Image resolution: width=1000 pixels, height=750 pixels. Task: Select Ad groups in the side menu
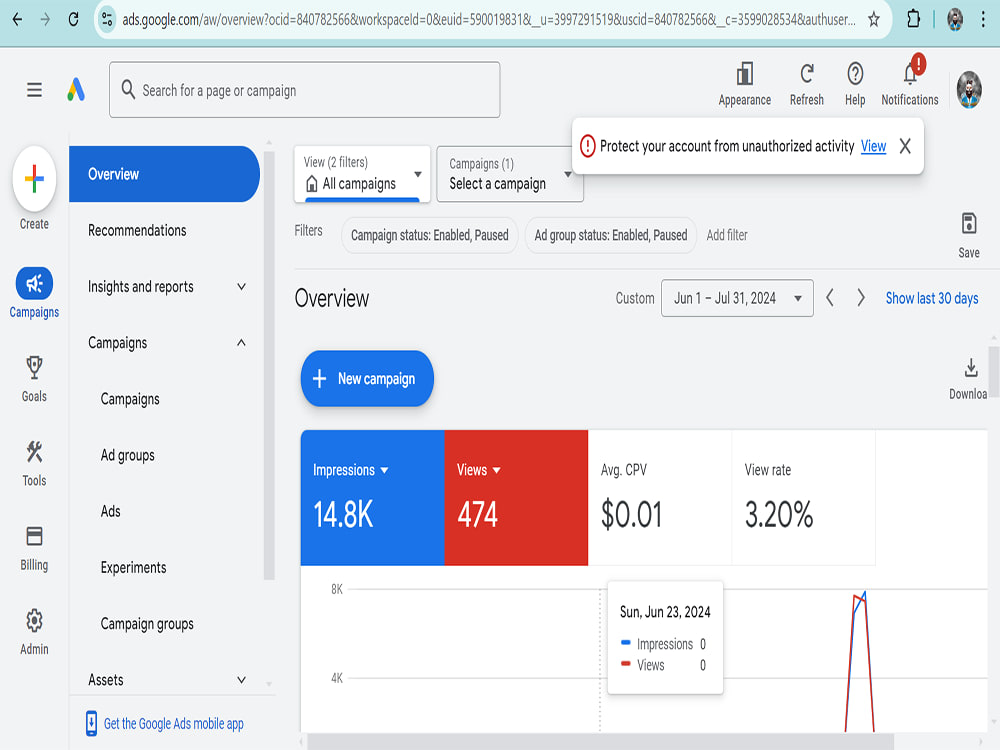128,455
